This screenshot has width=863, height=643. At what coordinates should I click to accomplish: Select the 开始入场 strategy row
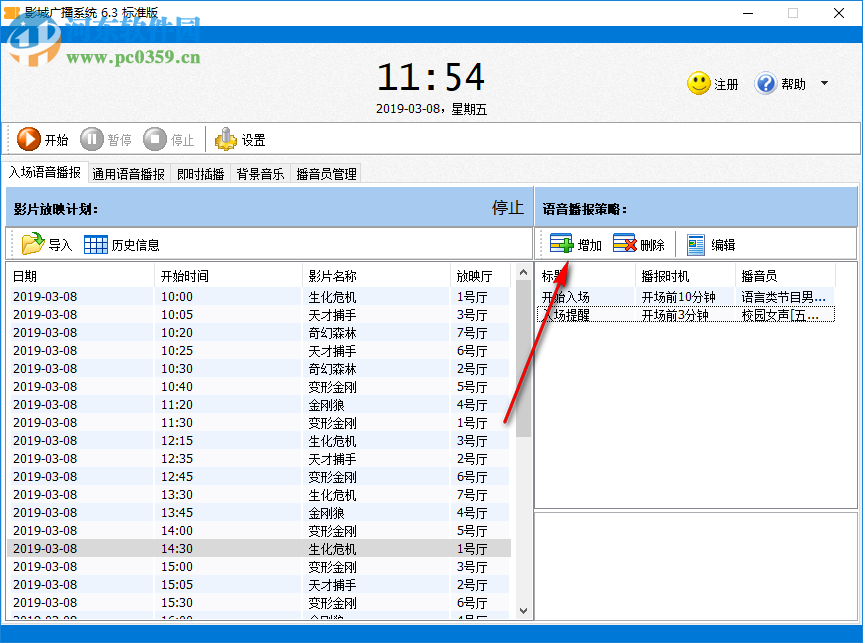pos(600,295)
